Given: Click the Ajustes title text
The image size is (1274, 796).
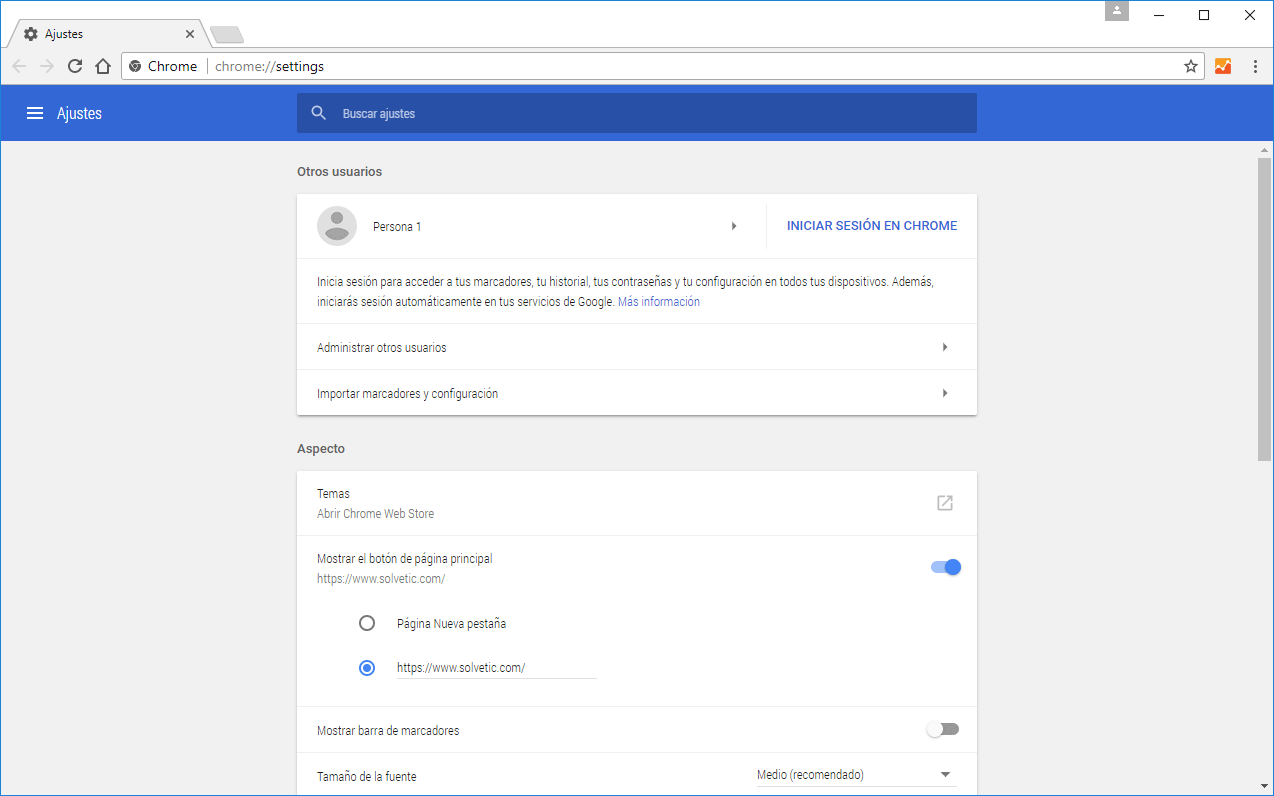Looking at the screenshot, I should click(x=80, y=113).
